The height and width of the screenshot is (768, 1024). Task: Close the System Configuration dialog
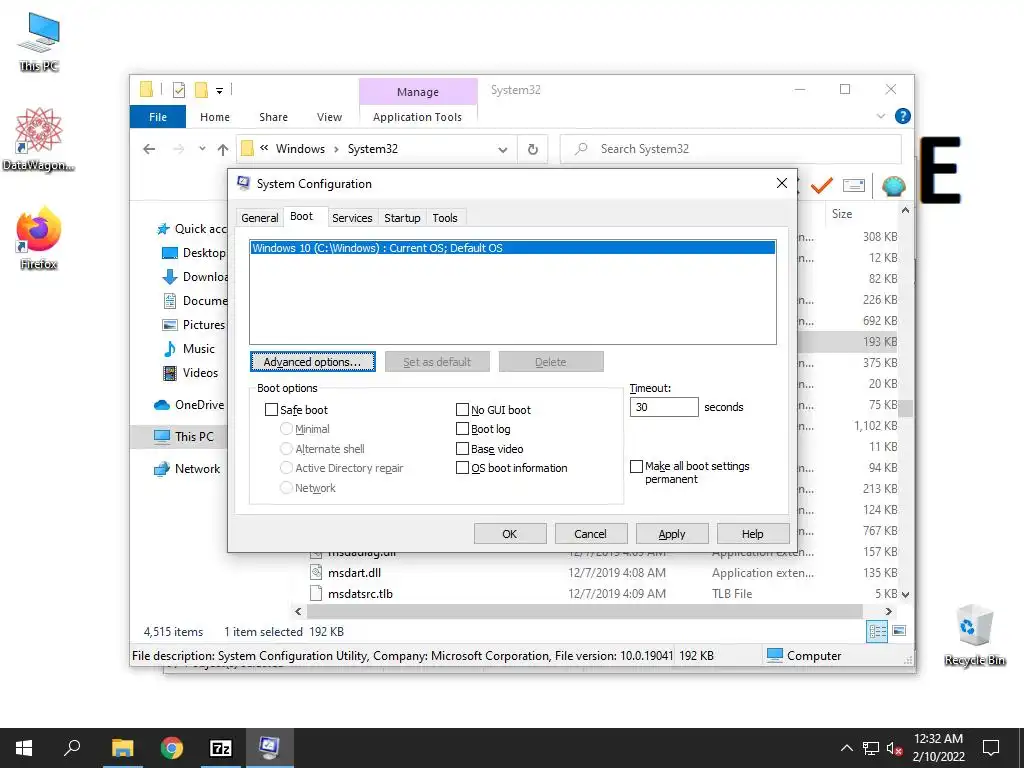(x=782, y=184)
